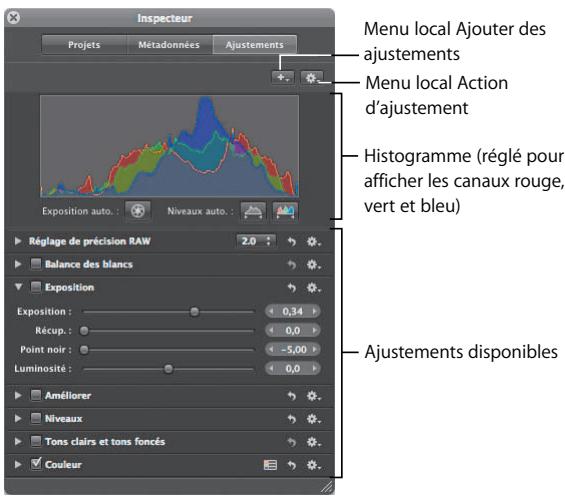This screenshot has width=565, height=498.
Task: Select the Ajustements tab
Action: point(255,45)
